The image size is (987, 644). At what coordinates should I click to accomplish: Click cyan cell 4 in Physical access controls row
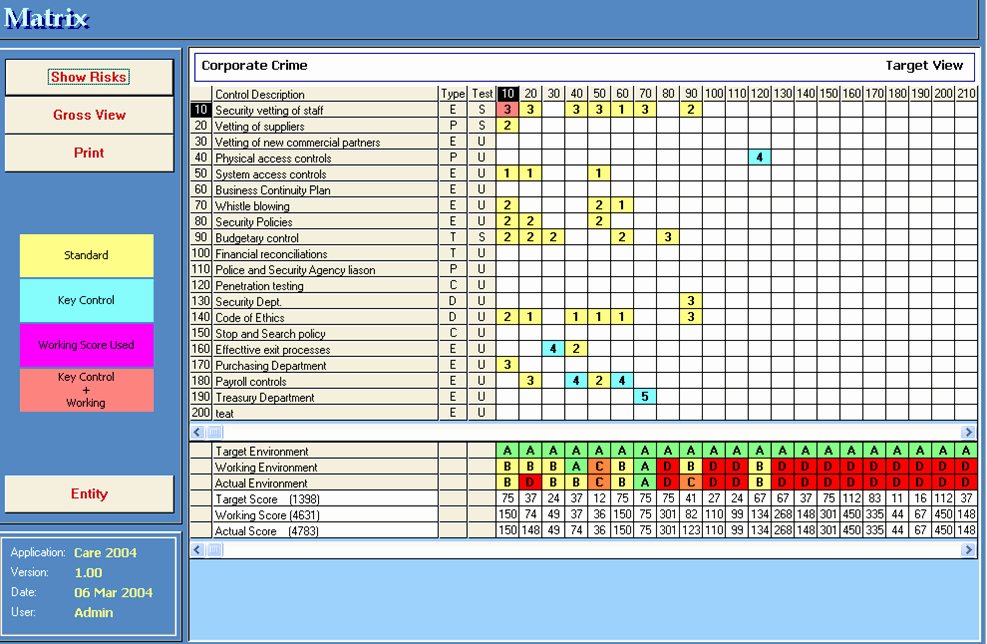(x=760, y=157)
